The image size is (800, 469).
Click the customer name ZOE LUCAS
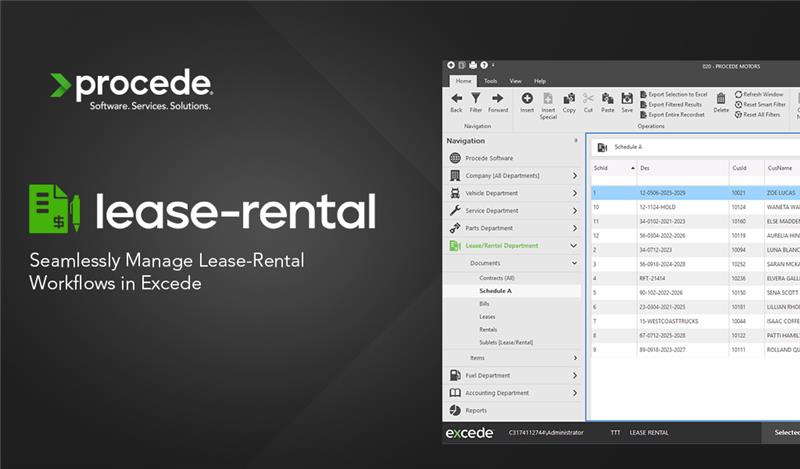coord(781,193)
